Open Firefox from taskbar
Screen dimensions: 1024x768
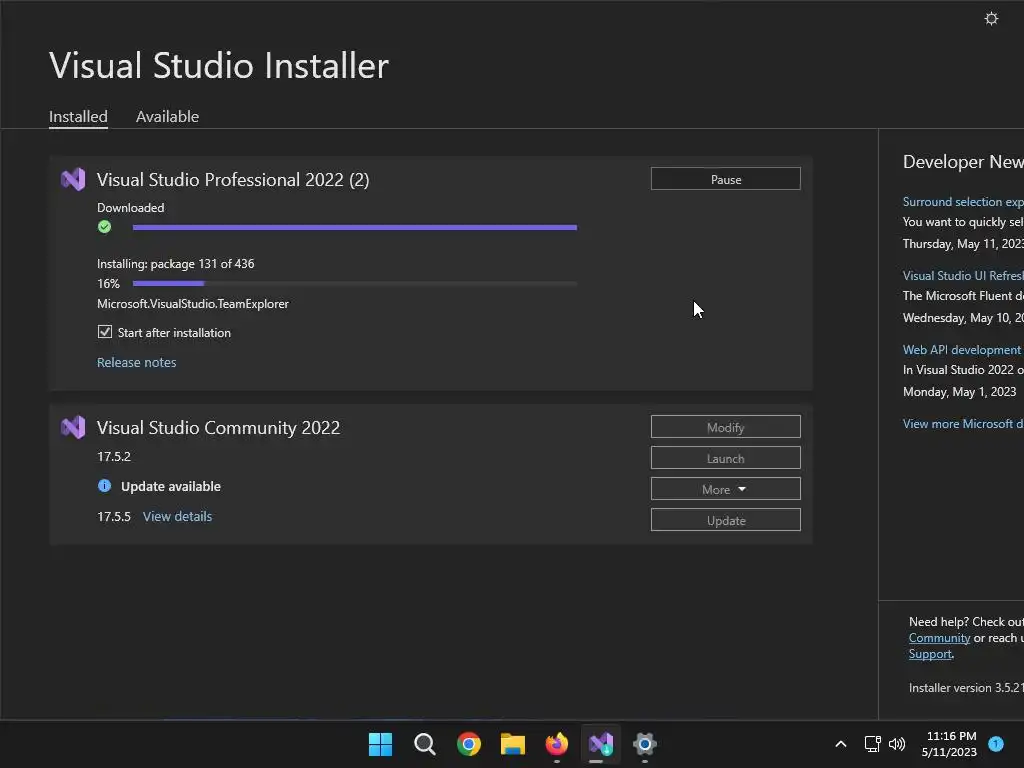click(557, 744)
